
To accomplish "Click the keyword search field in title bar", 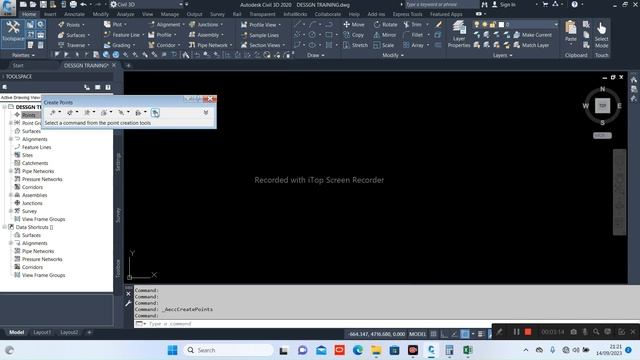I will (442, 4).
